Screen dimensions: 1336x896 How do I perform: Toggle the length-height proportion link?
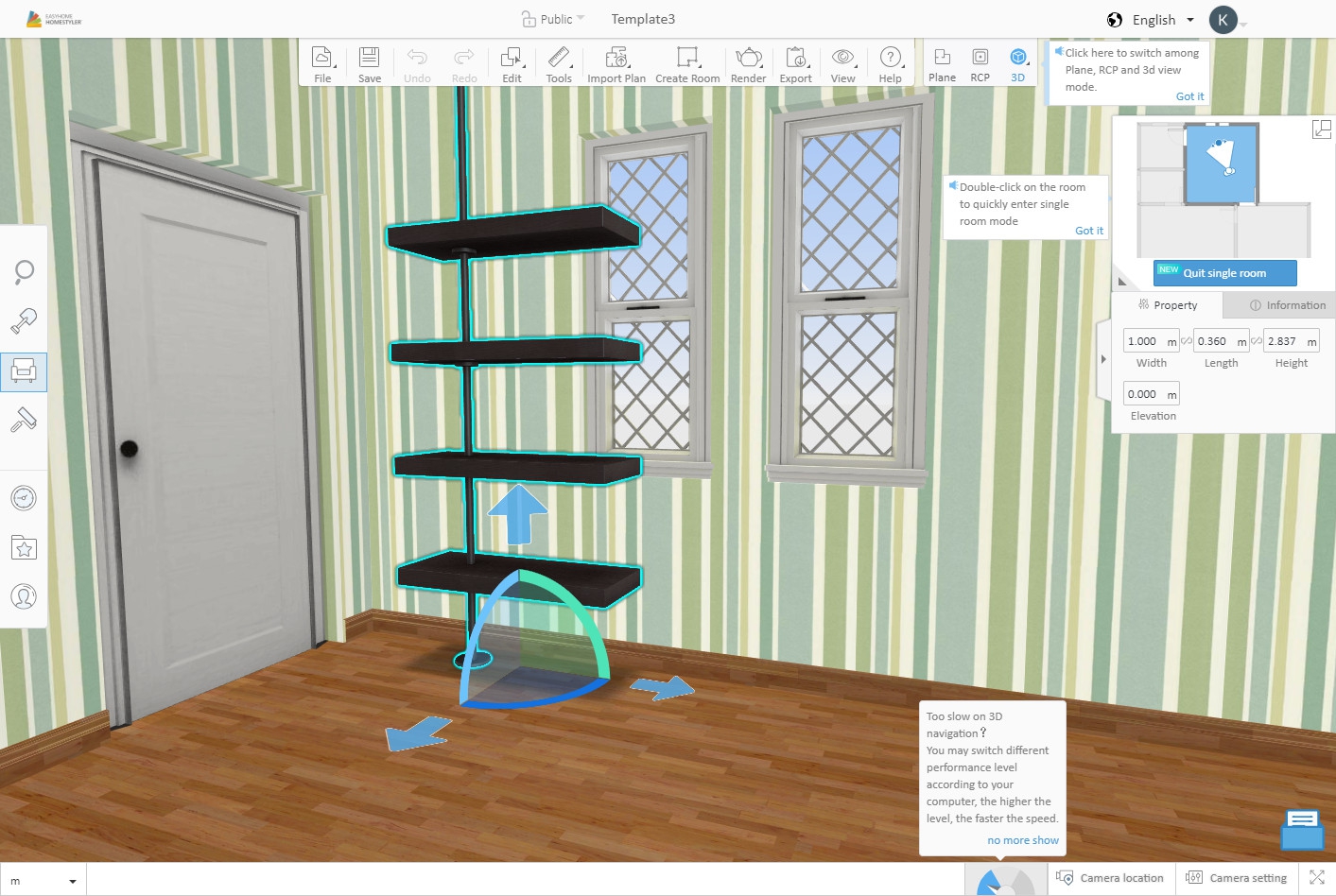[1257, 341]
